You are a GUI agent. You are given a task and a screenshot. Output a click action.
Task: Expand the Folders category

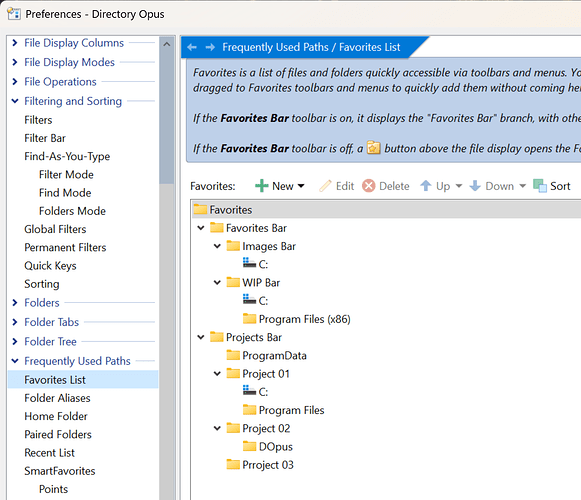[15, 302]
